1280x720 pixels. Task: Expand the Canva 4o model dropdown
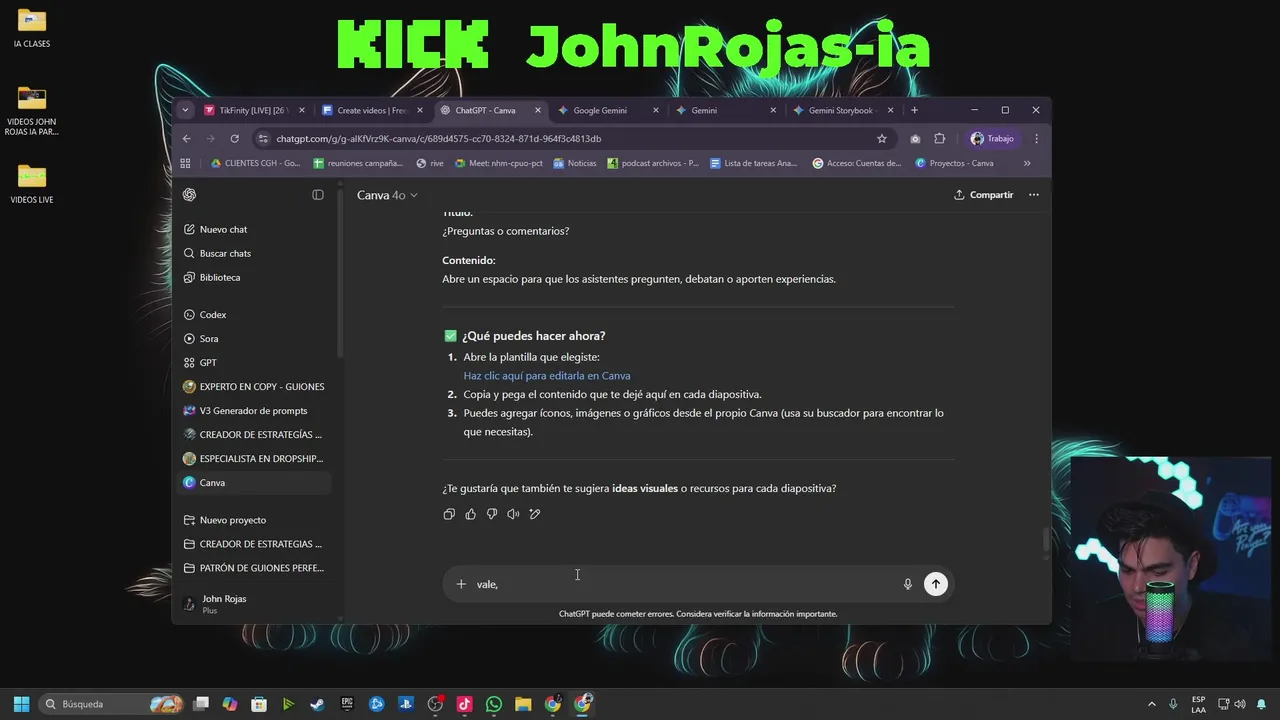click(387, 195)
